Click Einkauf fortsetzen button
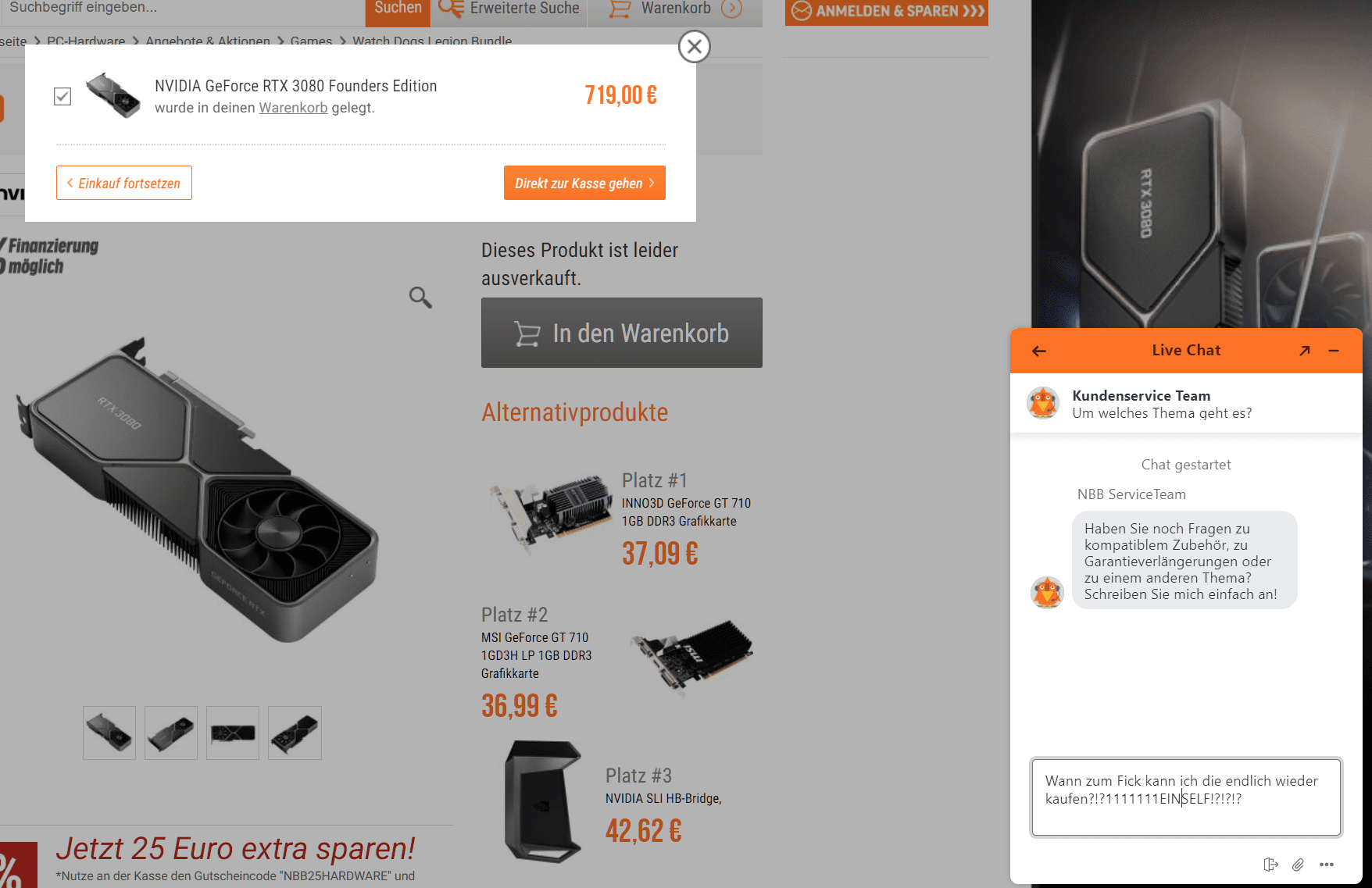 point(124,183)
